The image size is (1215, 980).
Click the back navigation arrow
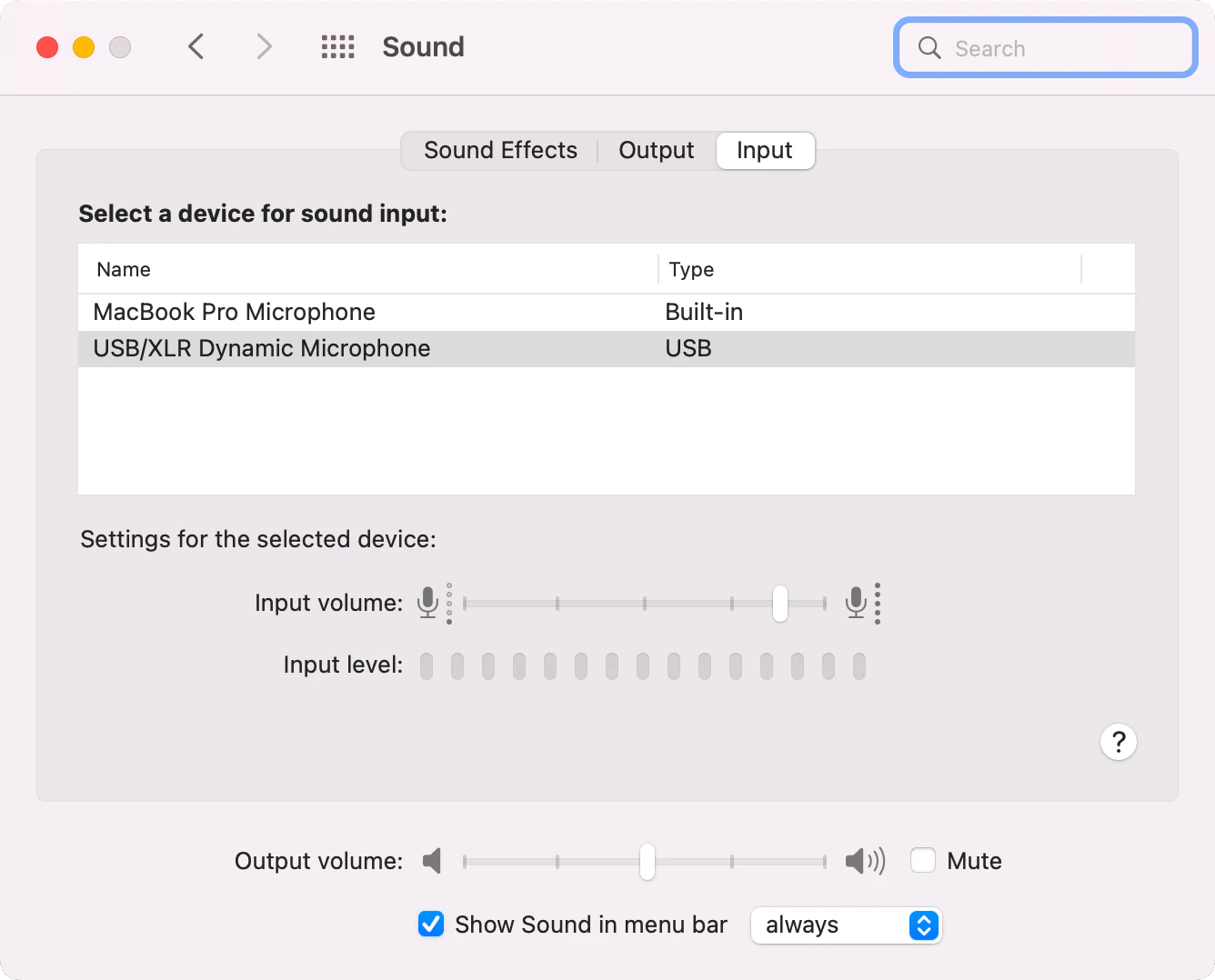(196, 46)
